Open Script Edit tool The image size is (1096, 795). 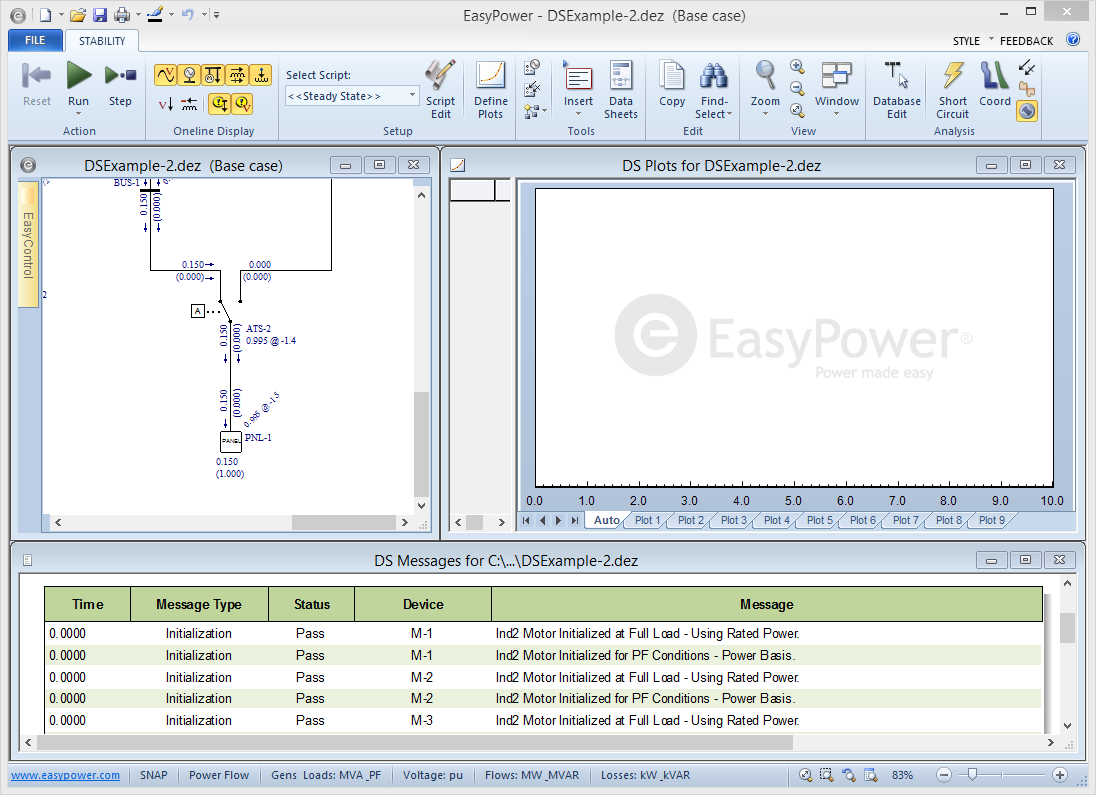pos(440,89)
